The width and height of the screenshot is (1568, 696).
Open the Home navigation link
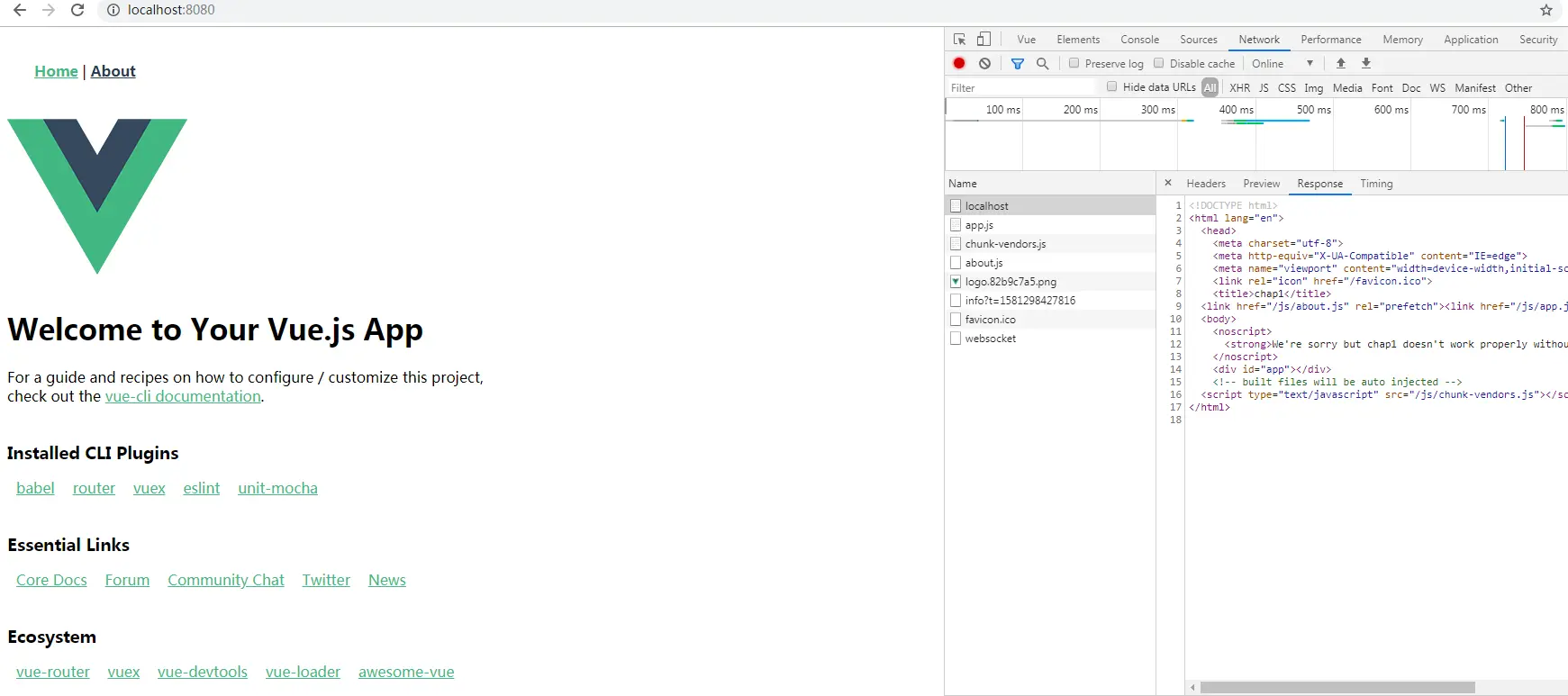(x=56, y=71)
